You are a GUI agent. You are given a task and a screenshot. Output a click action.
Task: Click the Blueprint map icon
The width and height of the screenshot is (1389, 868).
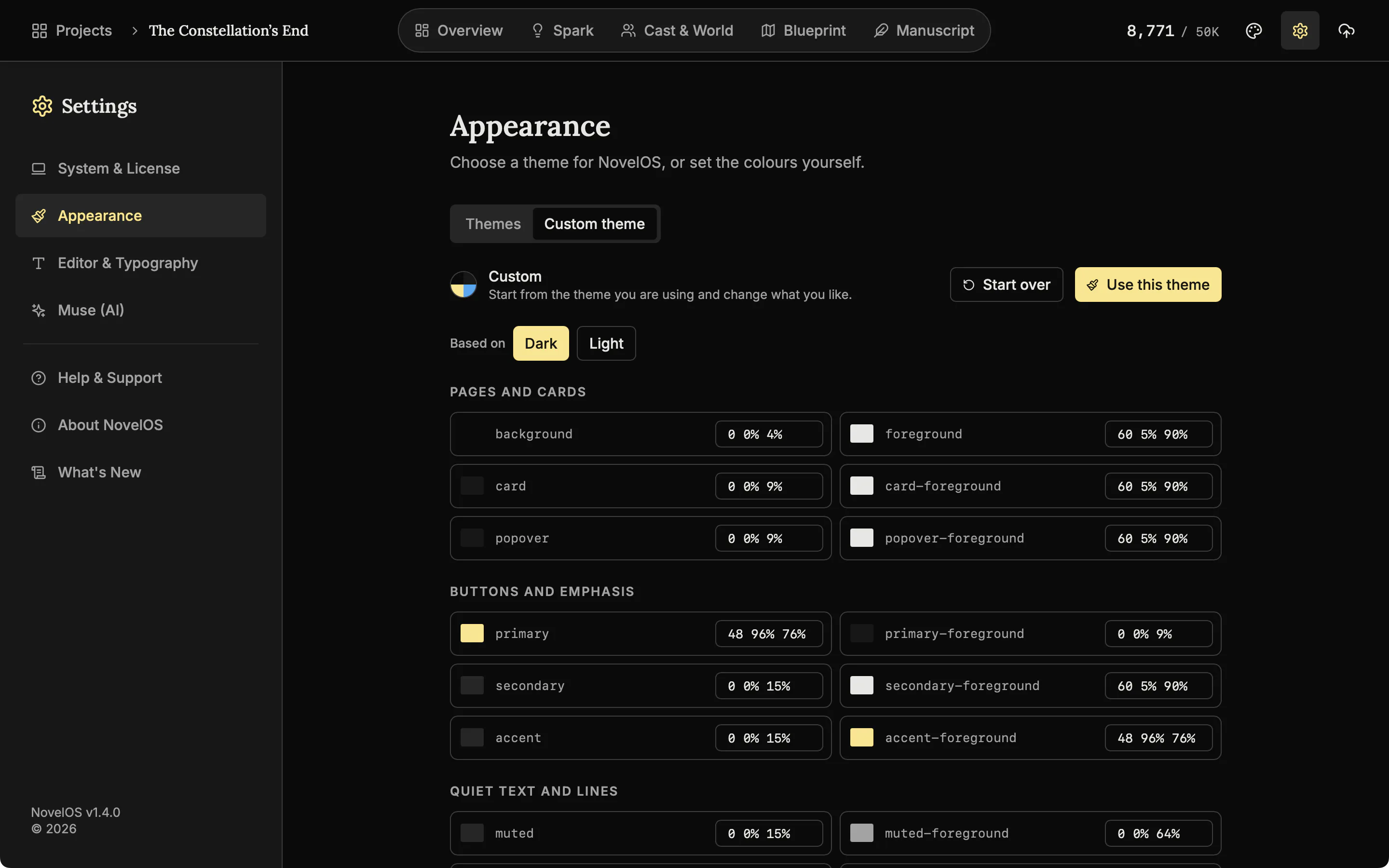point(768,30)
